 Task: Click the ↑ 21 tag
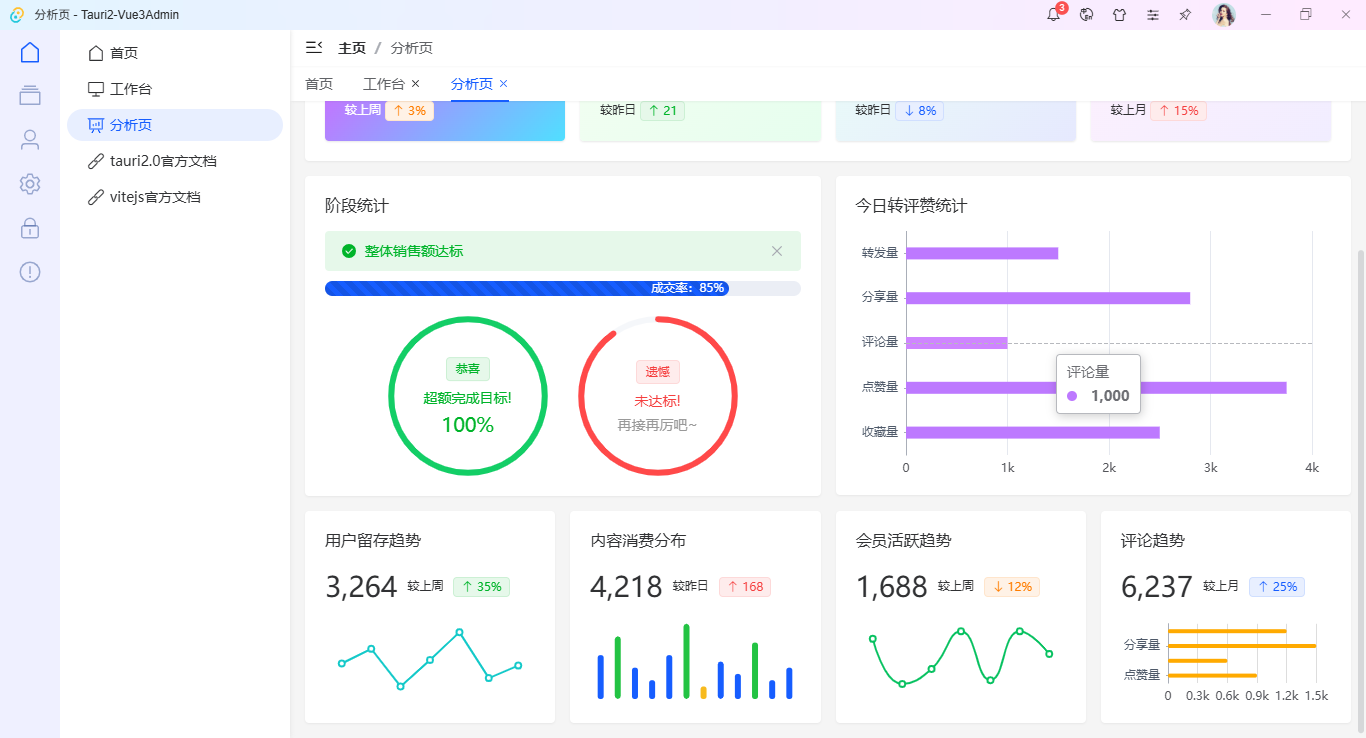click(x=662, y=110)
